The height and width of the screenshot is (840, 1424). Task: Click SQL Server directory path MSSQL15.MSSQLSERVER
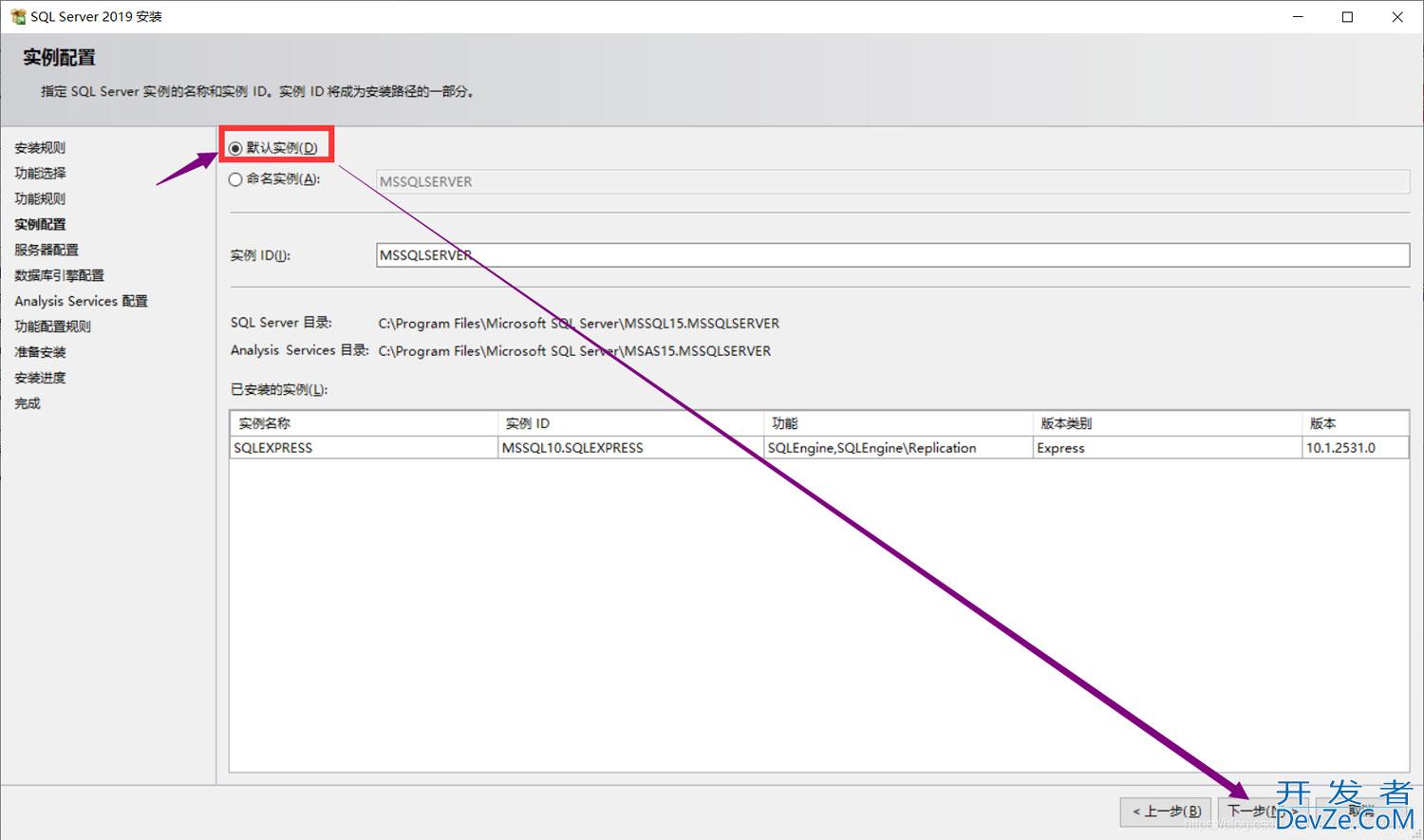579,324
